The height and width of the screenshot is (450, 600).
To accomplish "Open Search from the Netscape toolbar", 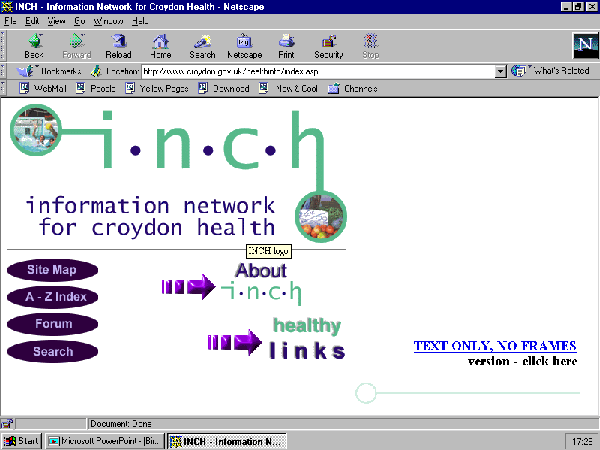I will pos(202,46).
